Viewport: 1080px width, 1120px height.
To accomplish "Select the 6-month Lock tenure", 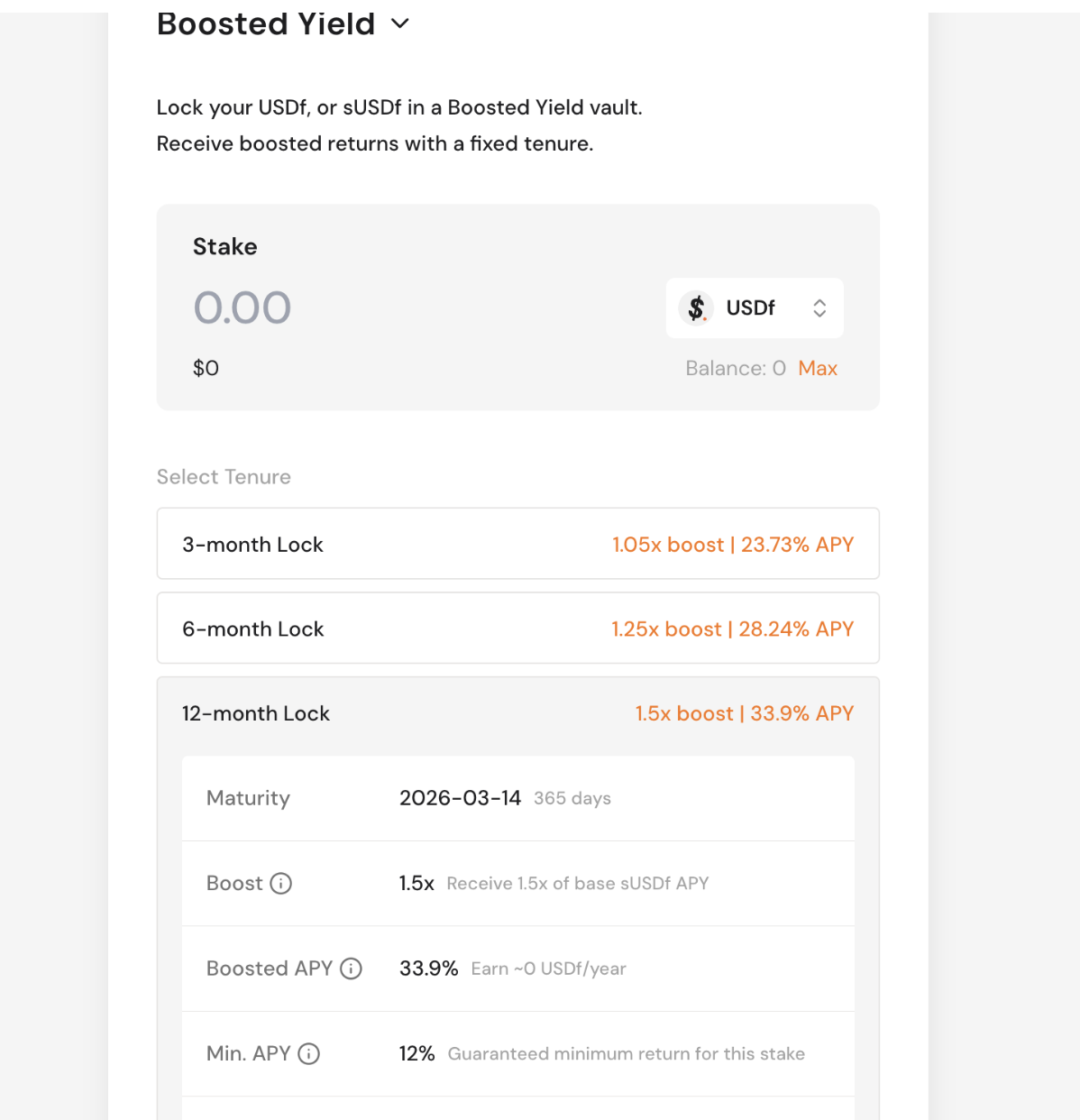I will 252,629.
